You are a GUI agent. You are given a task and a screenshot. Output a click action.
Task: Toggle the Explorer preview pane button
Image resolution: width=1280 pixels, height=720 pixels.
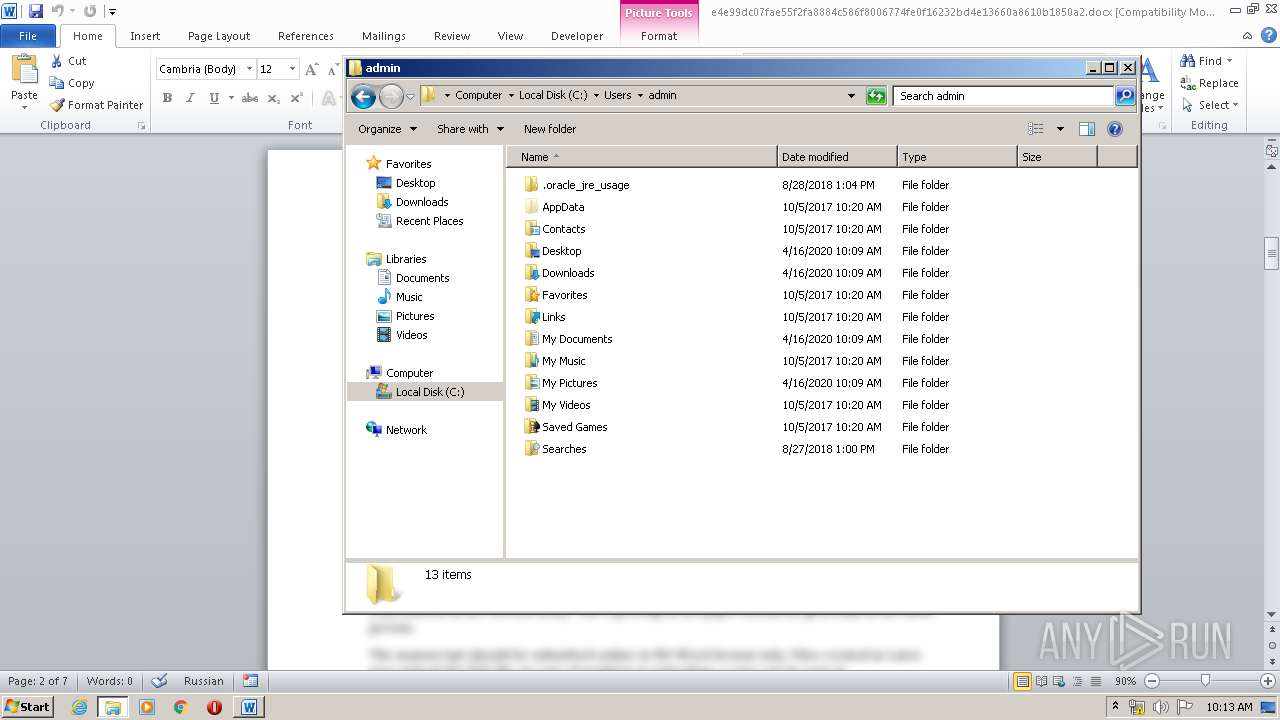pos(1087,129)
